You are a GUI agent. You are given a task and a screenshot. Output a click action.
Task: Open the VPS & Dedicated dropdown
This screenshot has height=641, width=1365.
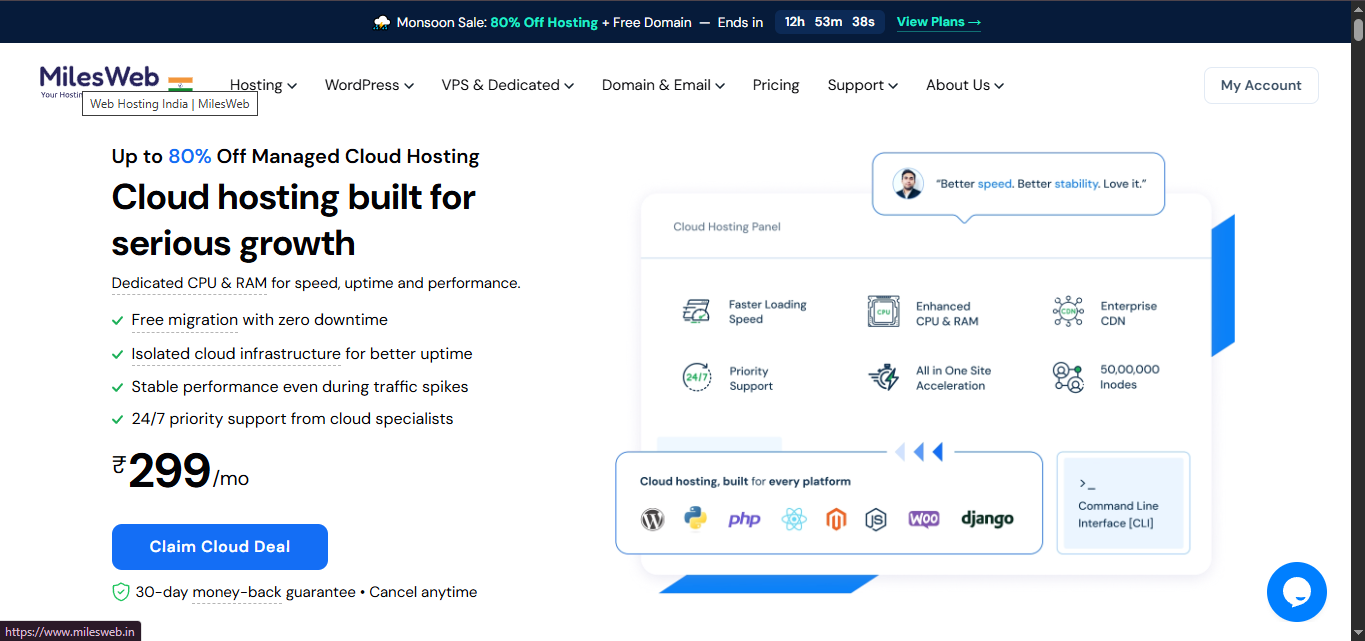(508, 85)
